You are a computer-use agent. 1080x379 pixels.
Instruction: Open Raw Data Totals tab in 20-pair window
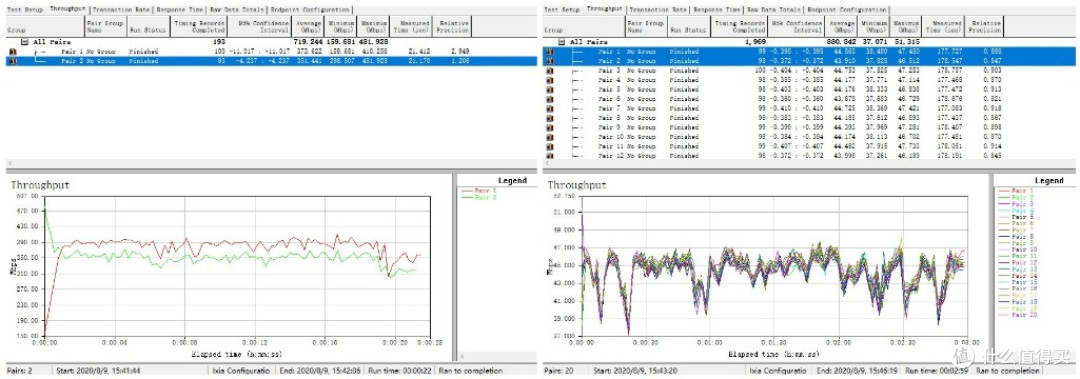click(772, 10)
